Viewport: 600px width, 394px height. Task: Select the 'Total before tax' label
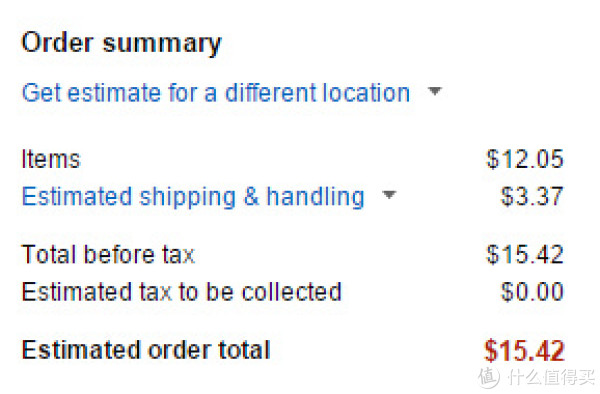(108, 254)
